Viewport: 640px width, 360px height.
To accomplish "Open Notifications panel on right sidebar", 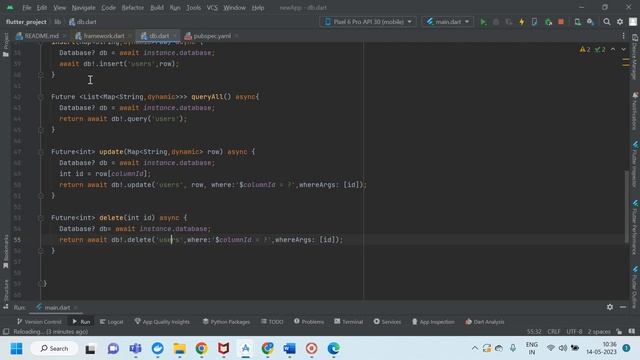I will click(x=635, y=111).
